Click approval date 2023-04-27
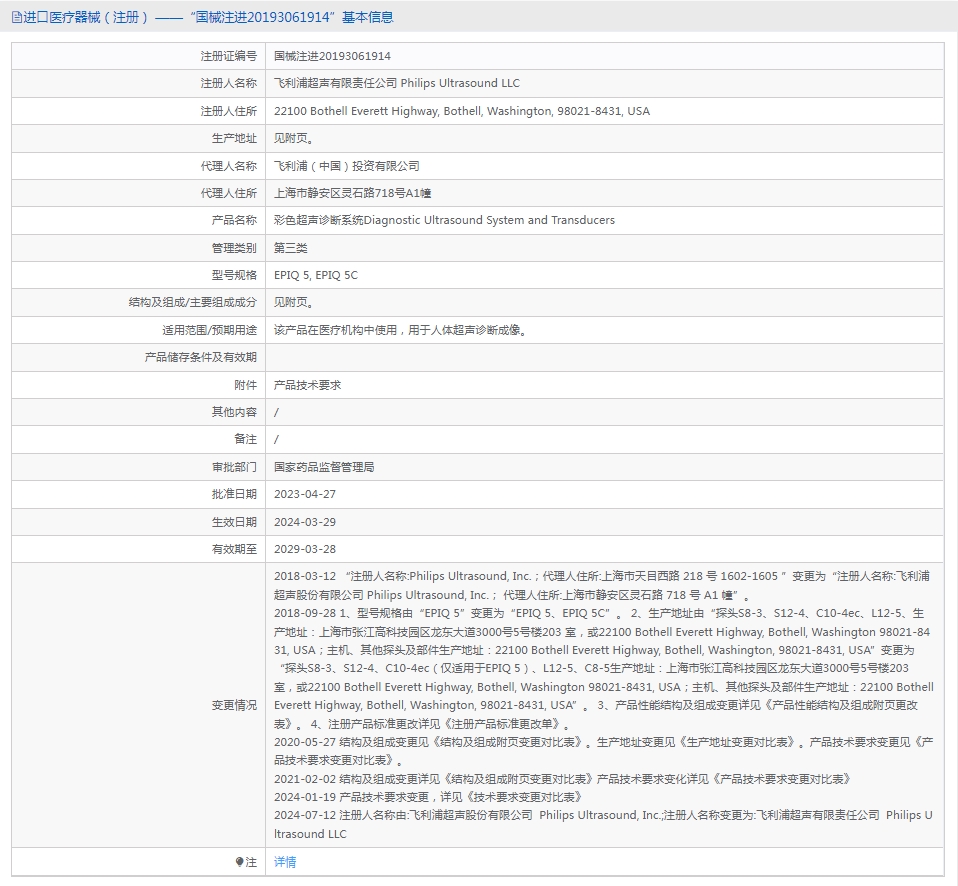This screenshot has height=886, width=958. click(305, 494)
